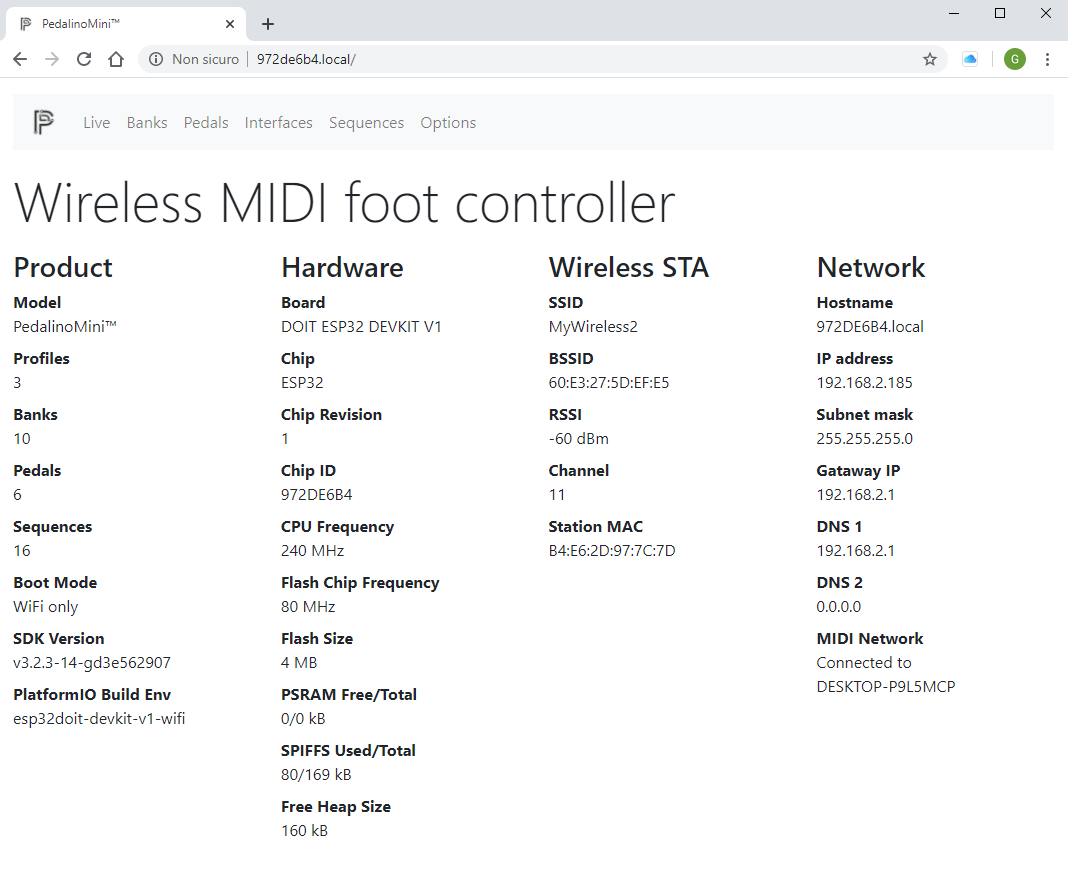Open the Banks page
Screen dimensions: 1068x883
click(147, 123)
